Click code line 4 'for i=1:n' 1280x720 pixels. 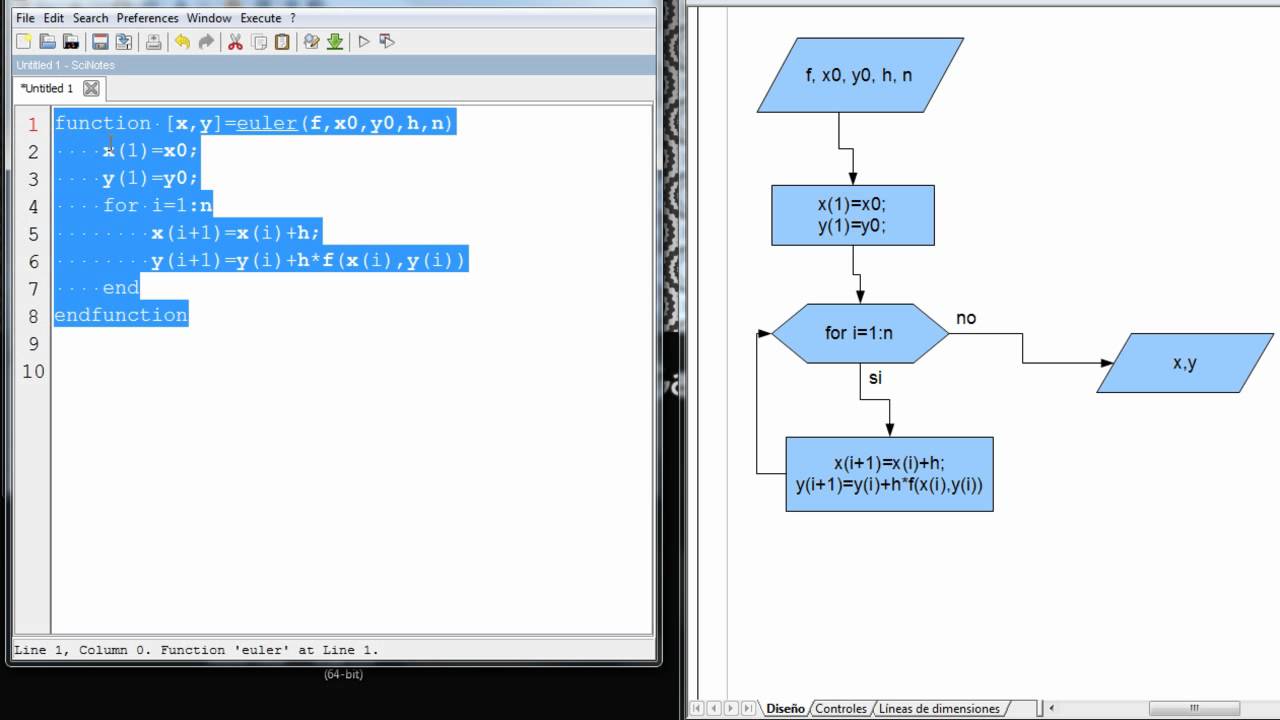(x=158, y=206)
